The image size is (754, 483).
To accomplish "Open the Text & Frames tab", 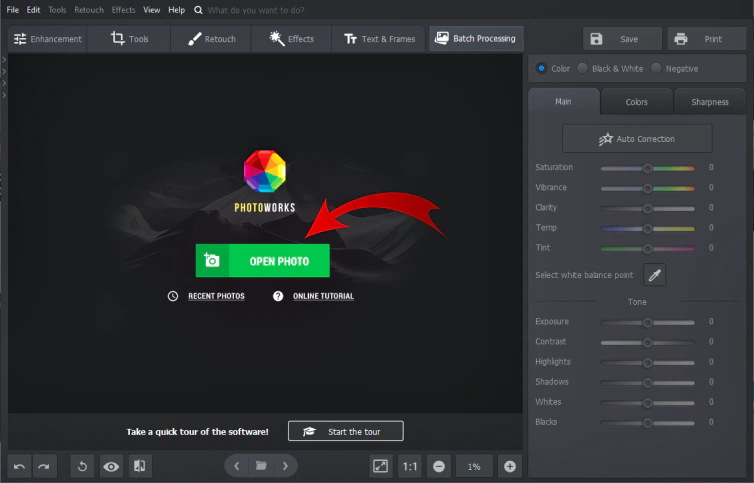I will point(379,39).
